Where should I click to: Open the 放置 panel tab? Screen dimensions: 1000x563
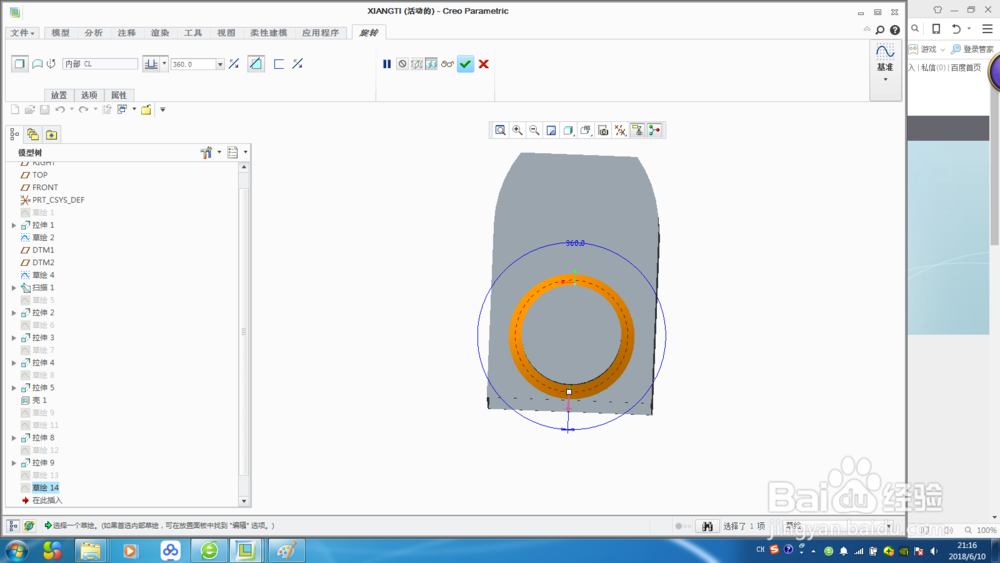[59, 95]
